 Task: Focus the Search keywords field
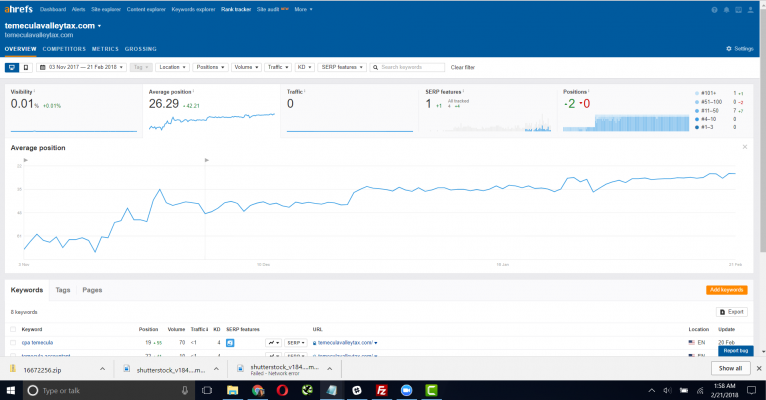pos(410,67)
